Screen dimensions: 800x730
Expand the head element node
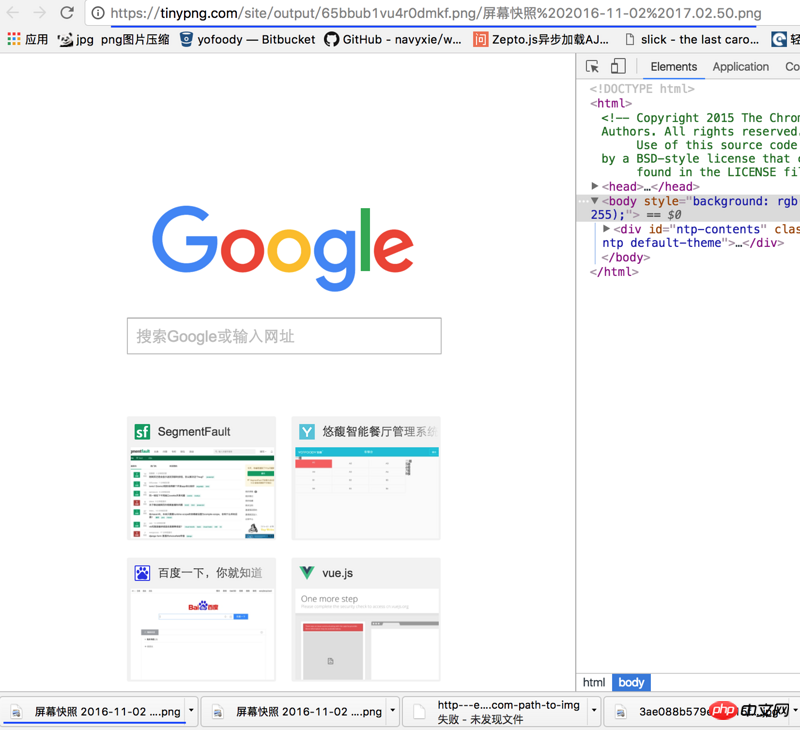[594, 186]
